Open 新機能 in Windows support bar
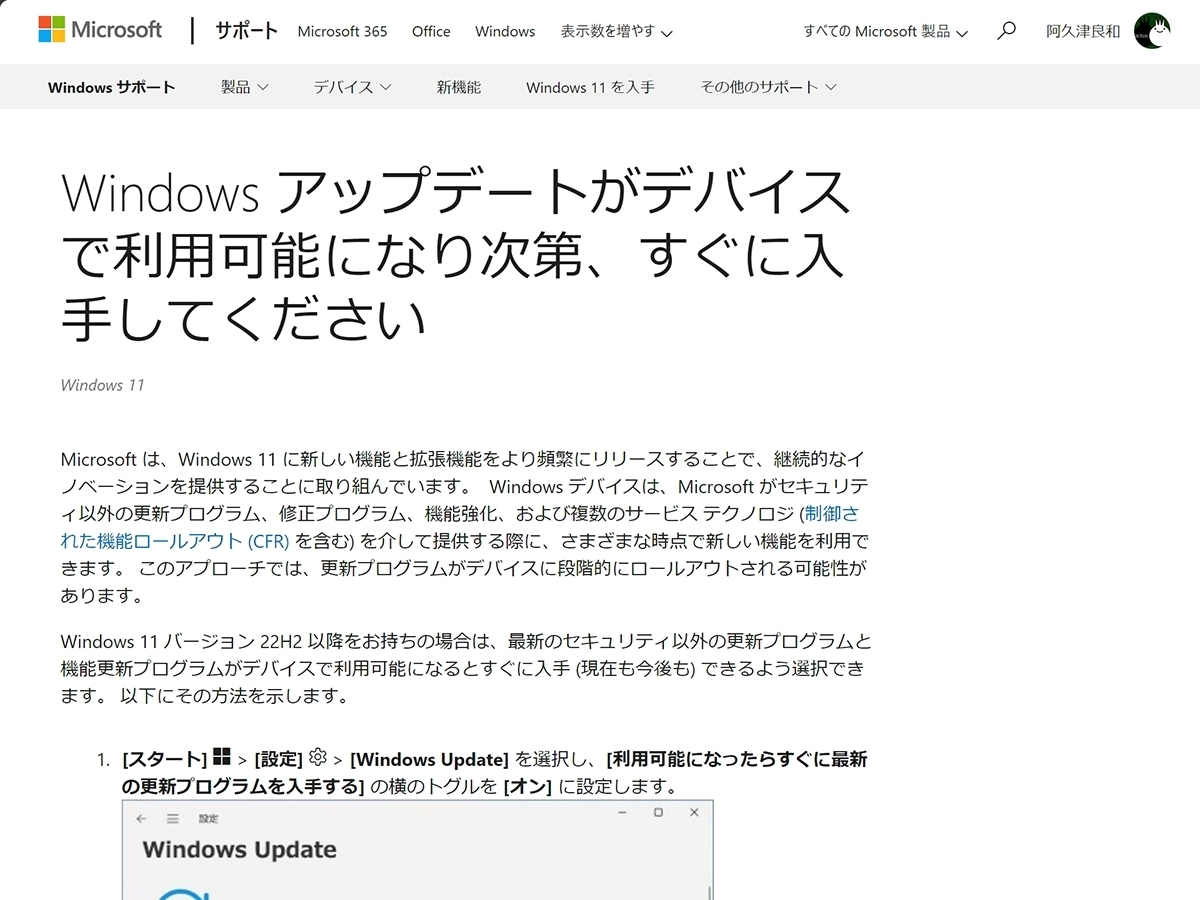 pyautogui.click(x=458, y=87)
